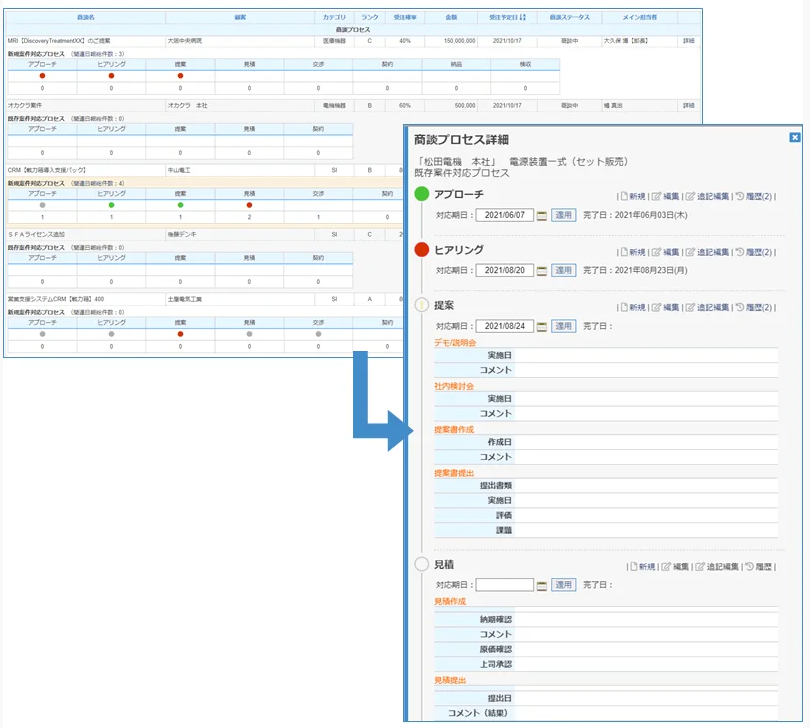Viewport: 810px width, 728px height.
Task: Apply the 見積 due date with 適用
Action: (x=564, y=585)
